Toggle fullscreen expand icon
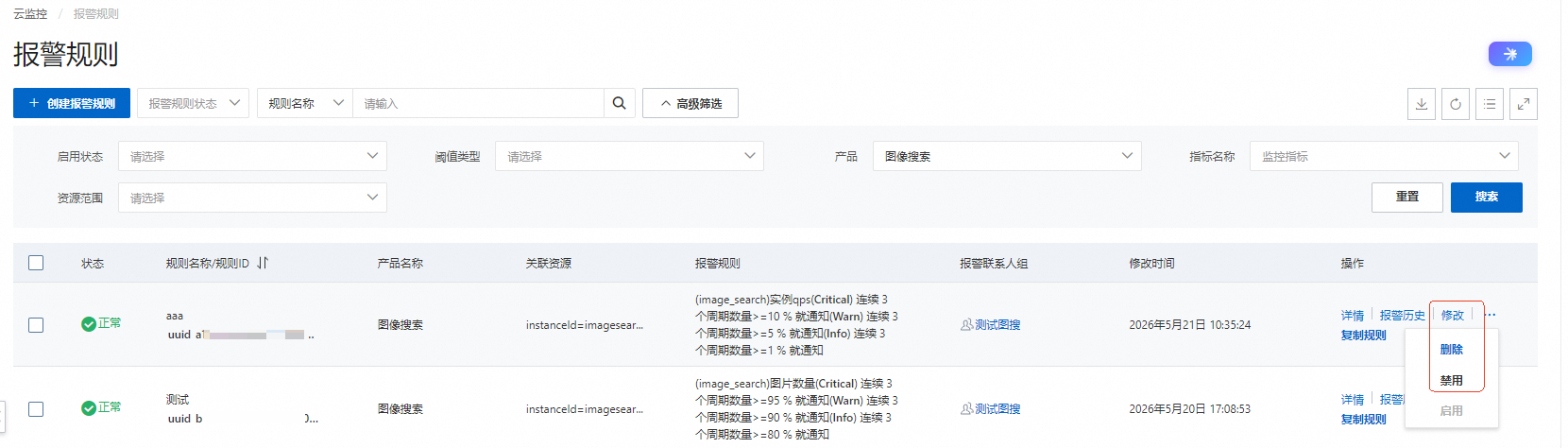The image size is (1568, 448). tap(1524, 104)
